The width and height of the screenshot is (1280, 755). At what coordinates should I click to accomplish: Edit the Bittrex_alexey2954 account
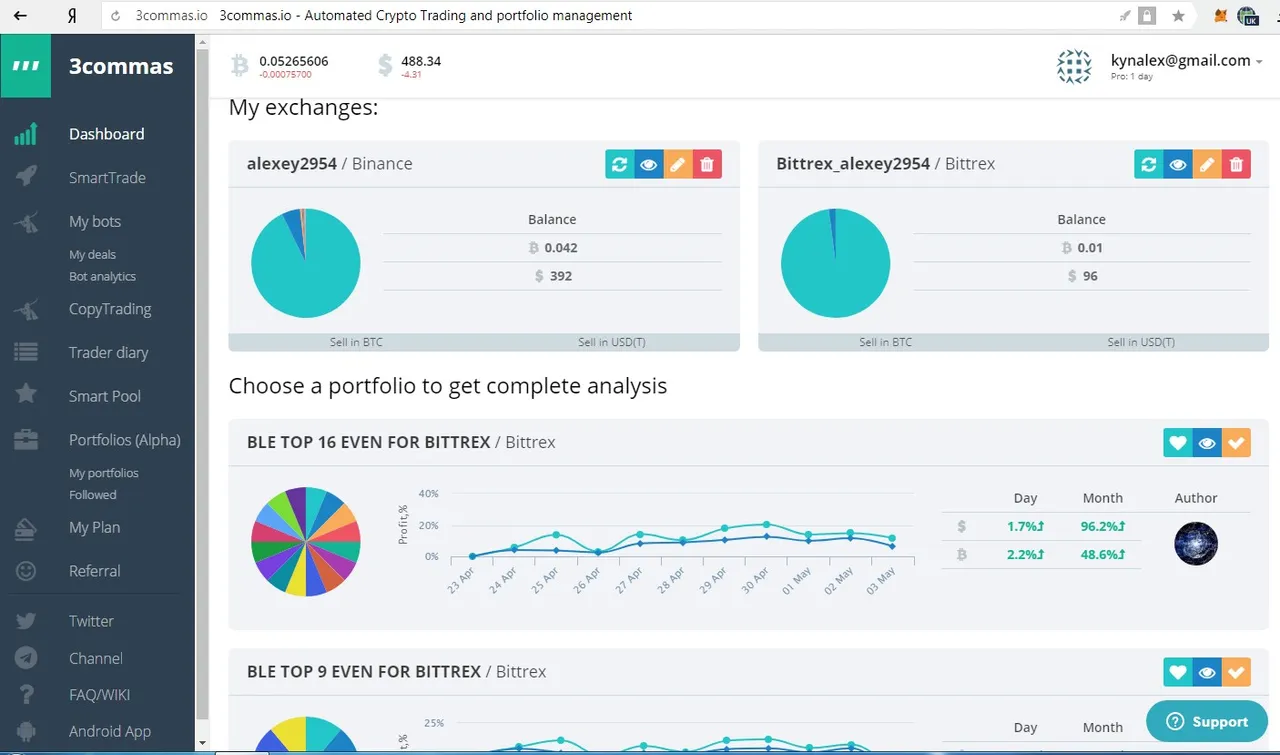click(x=1207, y=164)
